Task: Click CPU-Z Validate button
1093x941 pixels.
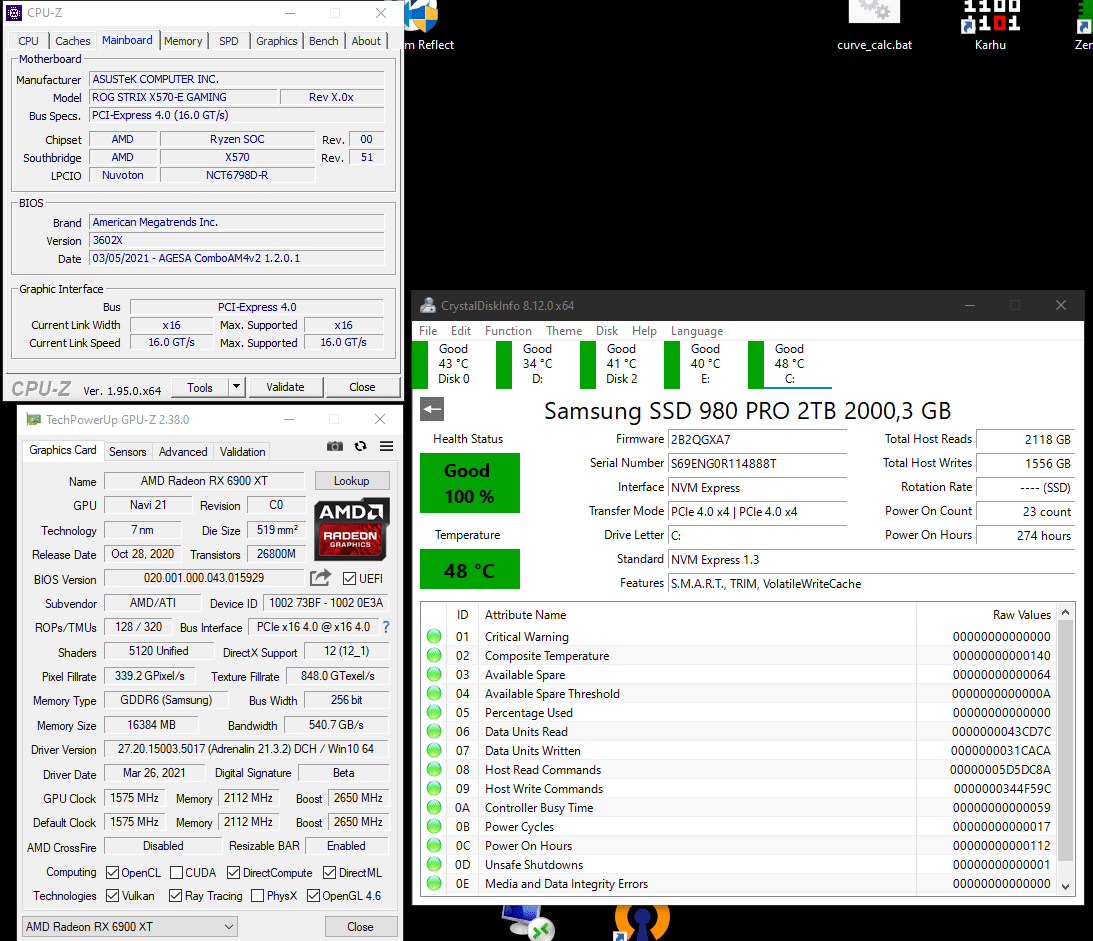Action: [x=285, y=387]
